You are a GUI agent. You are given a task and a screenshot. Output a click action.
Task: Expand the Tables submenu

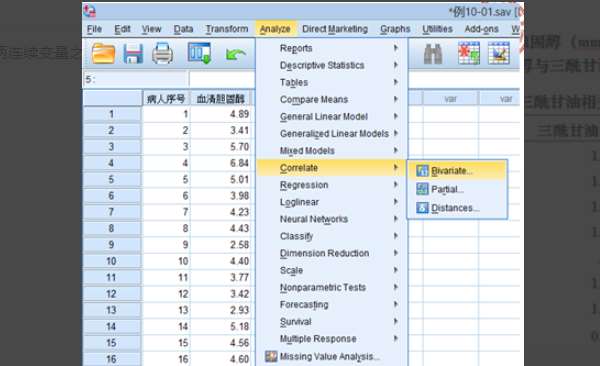click(x=331, y=82)
